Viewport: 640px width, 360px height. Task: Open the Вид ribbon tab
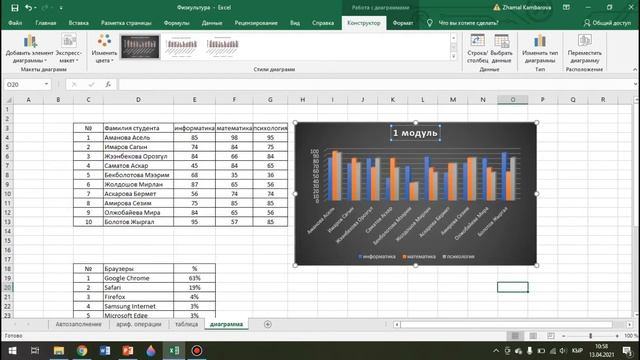295,23
